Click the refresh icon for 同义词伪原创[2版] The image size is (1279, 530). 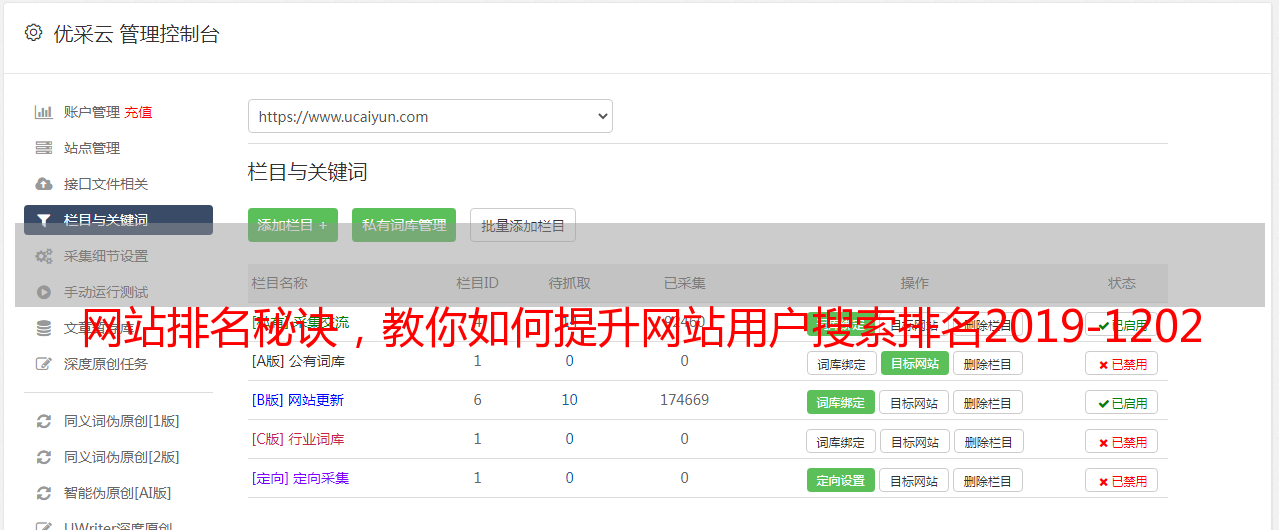tap(44, 457)
